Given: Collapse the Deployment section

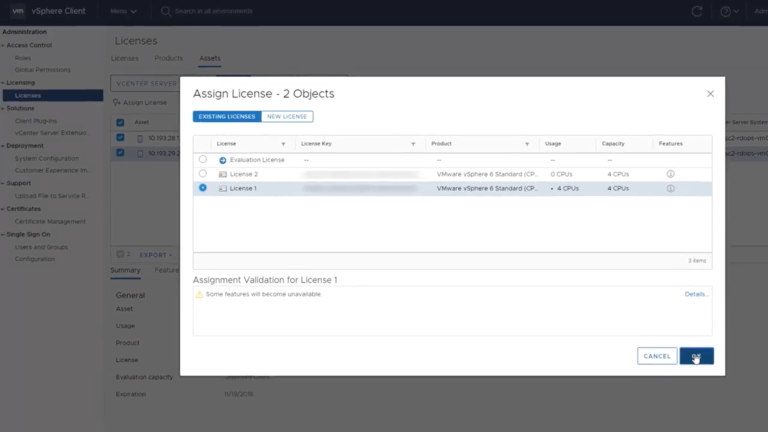Looking at the screenshot, I should pos(3,146).
